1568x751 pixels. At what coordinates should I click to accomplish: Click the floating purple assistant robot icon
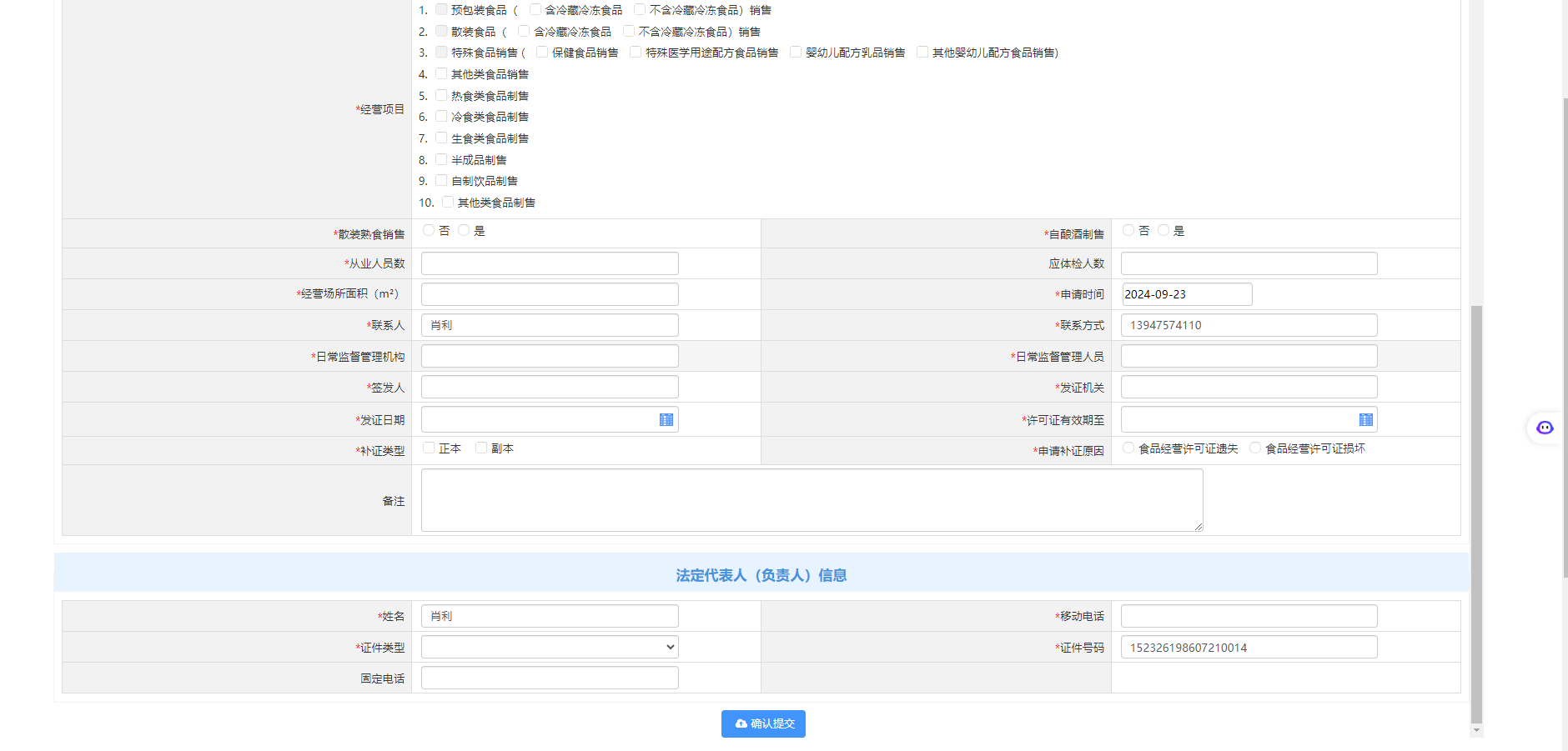point(1545,428)
